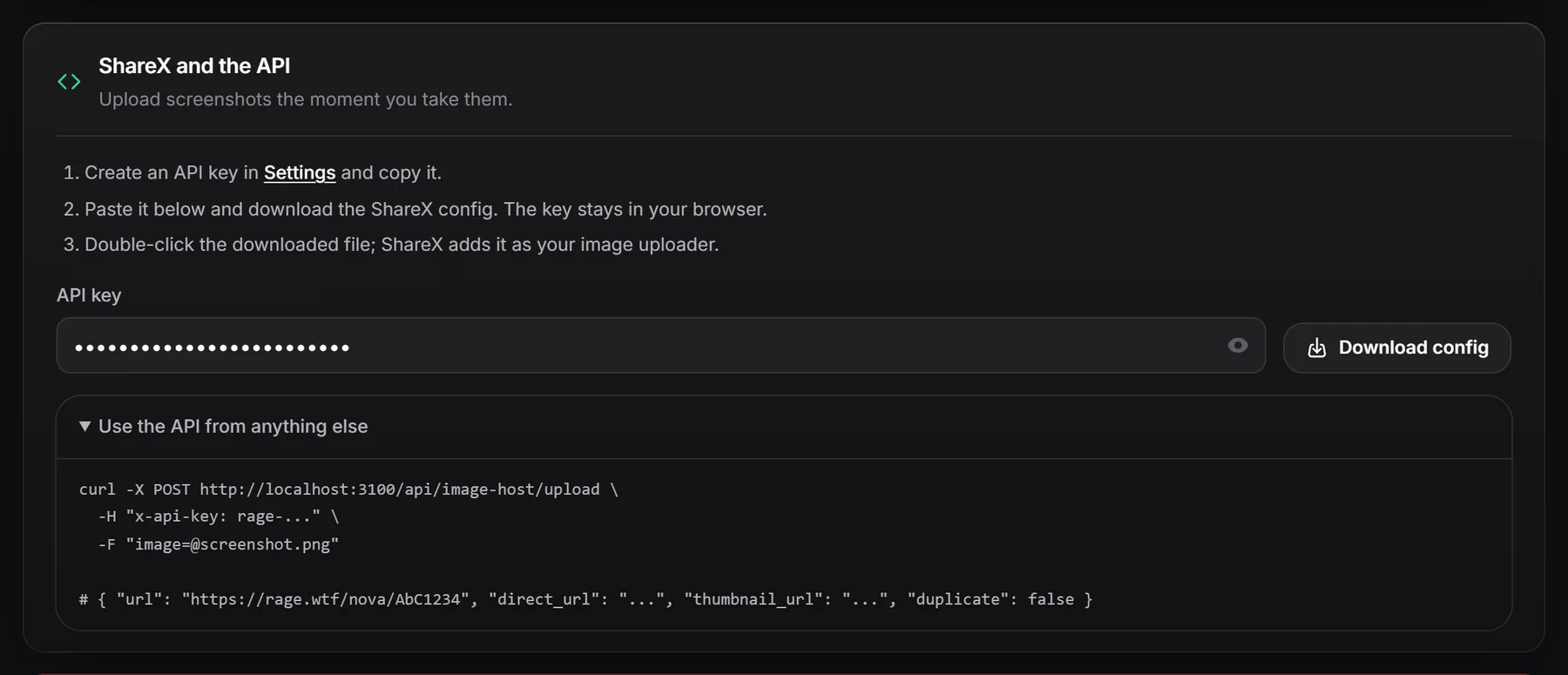Open the Settings link
This screenshot has width=1568, height=675.
click(300, 172)
